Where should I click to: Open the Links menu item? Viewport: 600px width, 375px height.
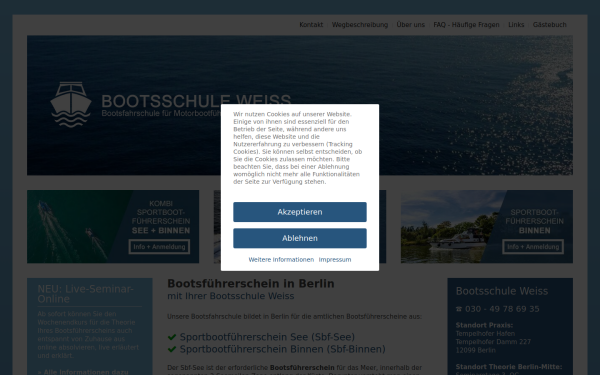pos(516,25)
